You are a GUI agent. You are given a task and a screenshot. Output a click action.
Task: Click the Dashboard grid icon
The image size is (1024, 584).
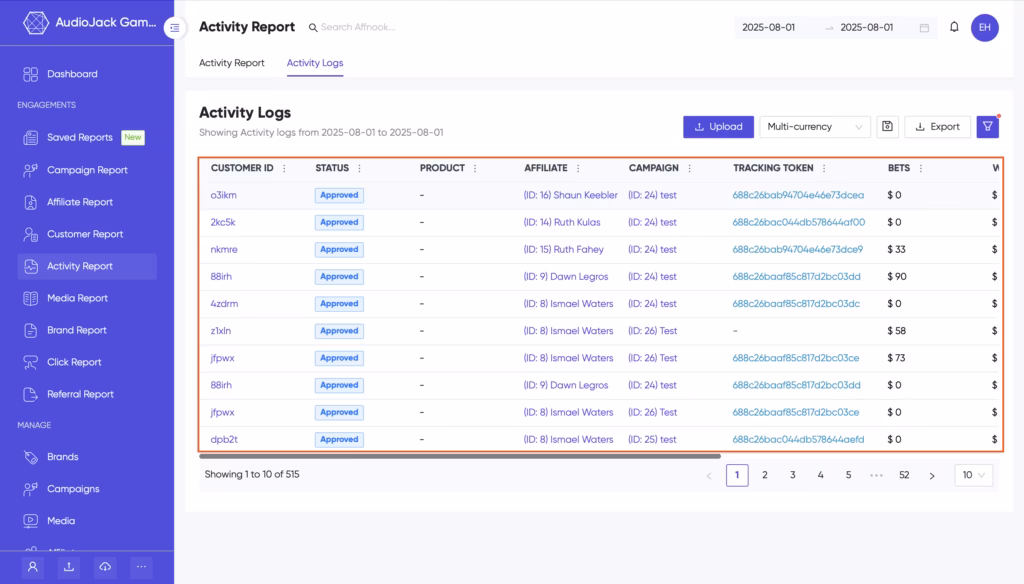pyautogui.click(x=31, y=74)
